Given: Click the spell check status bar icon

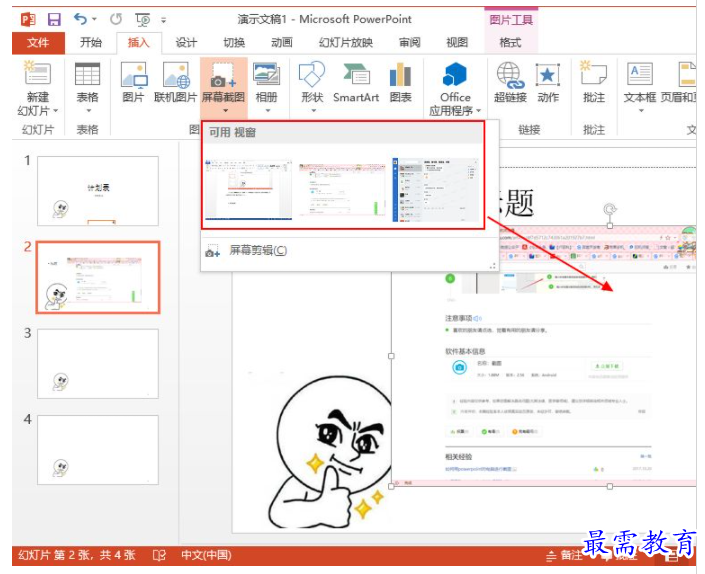Looking at the screenshot, I should click(x=159, y=556).
